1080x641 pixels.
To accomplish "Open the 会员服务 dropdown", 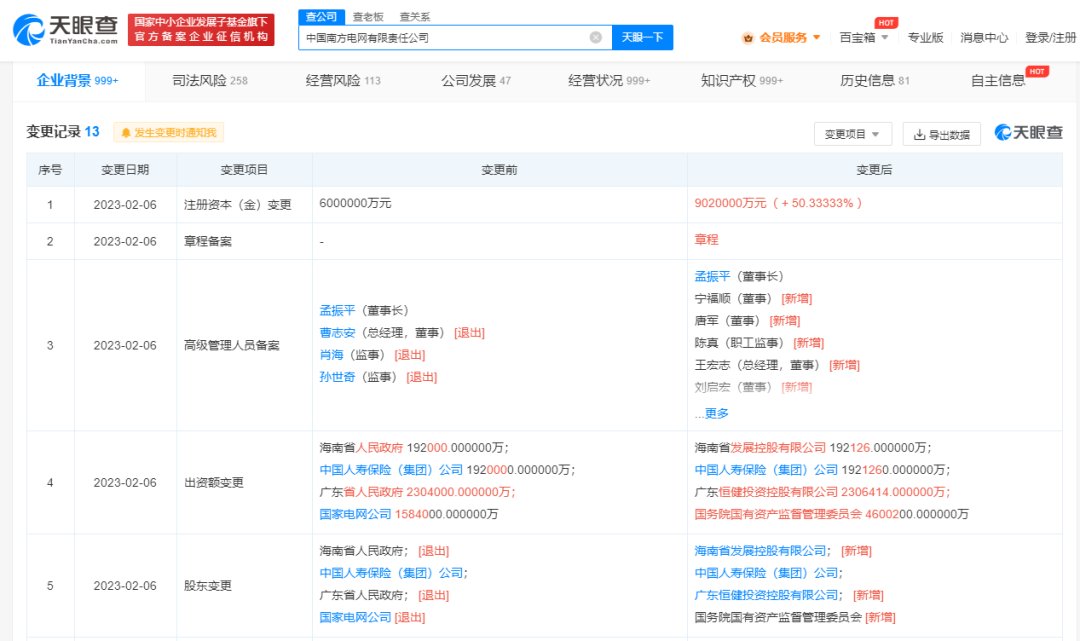I will click(782, 37).
